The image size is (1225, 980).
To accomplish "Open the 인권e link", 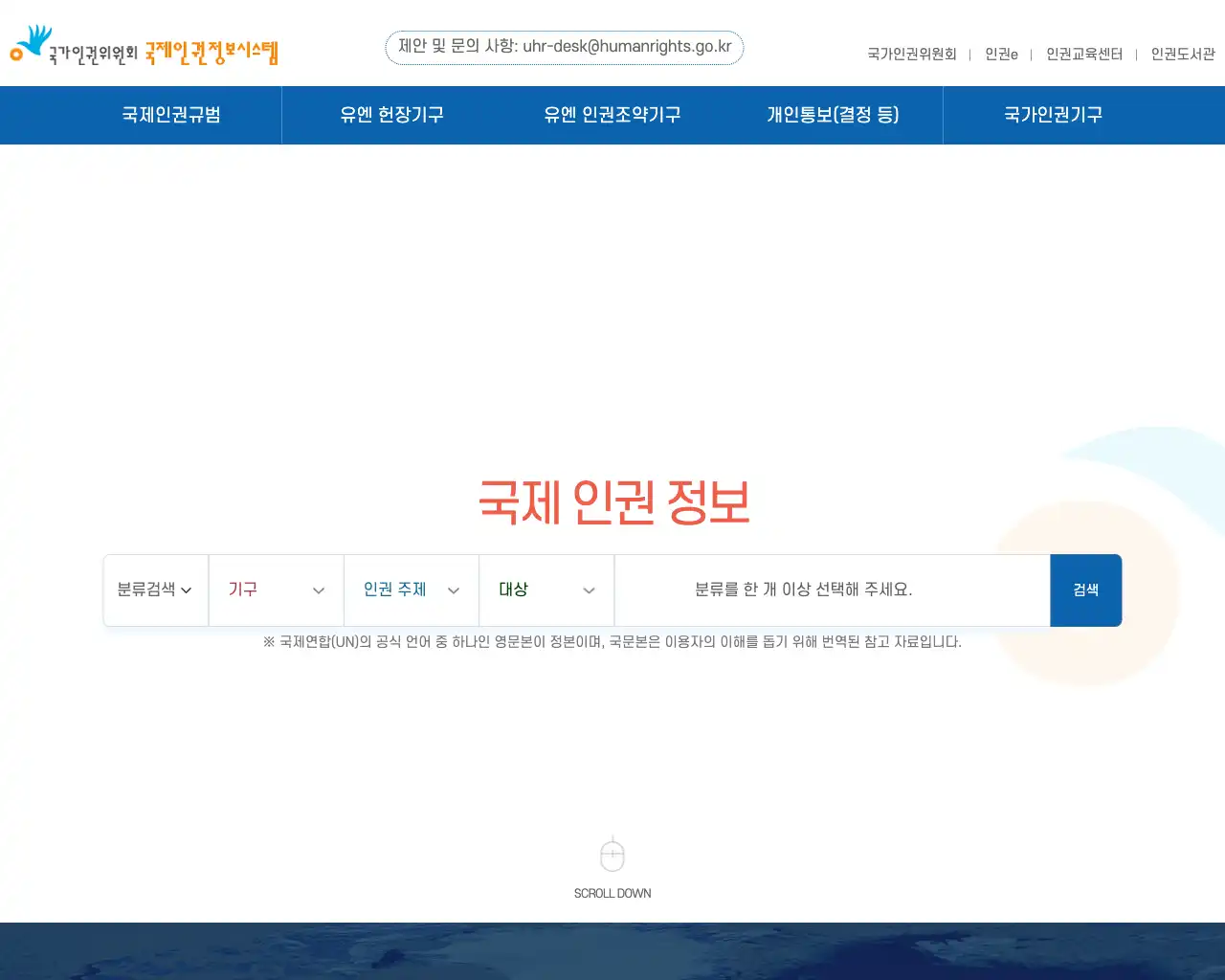I will coord(1001,55).
